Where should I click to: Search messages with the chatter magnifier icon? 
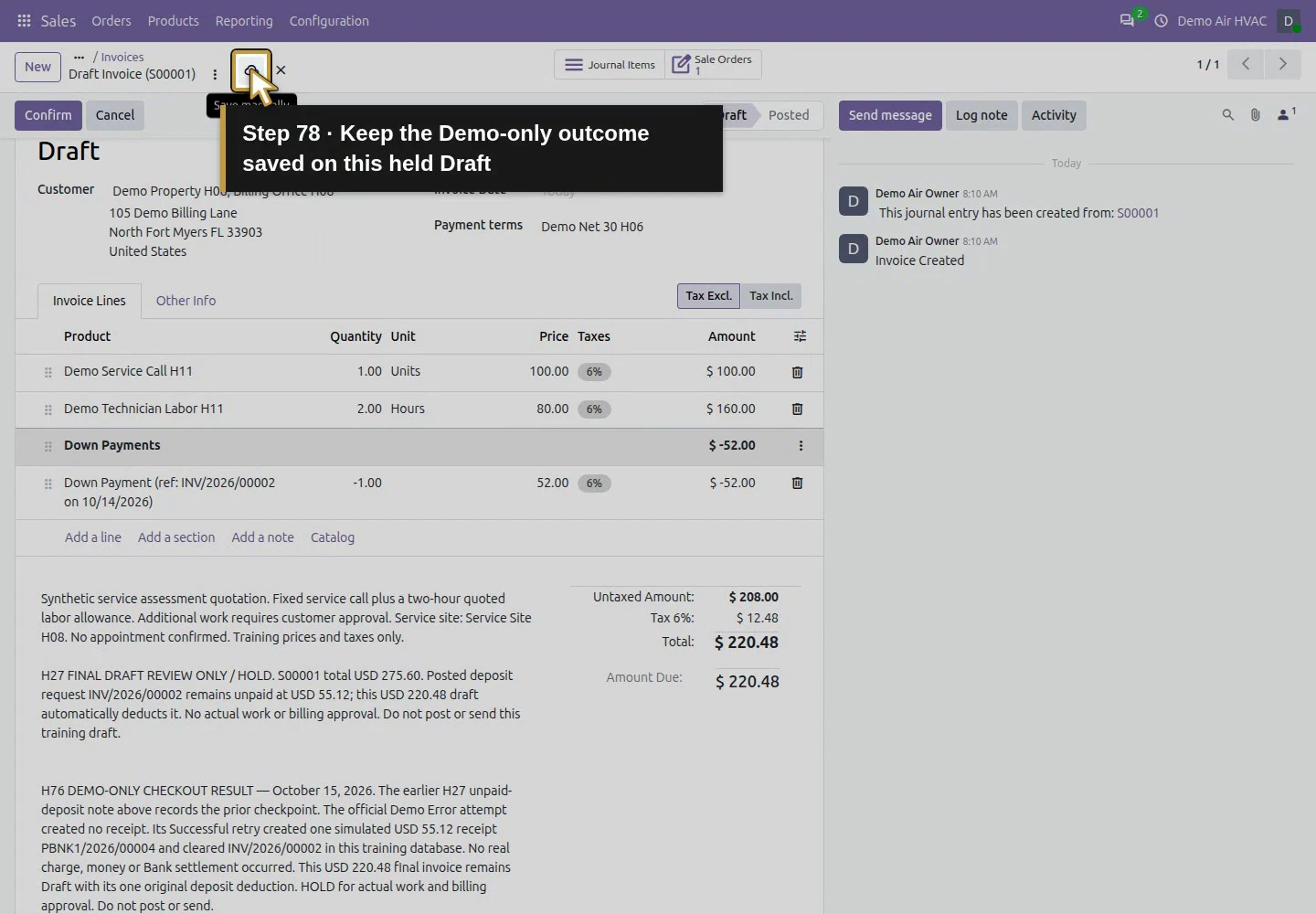click(1227, 115)
